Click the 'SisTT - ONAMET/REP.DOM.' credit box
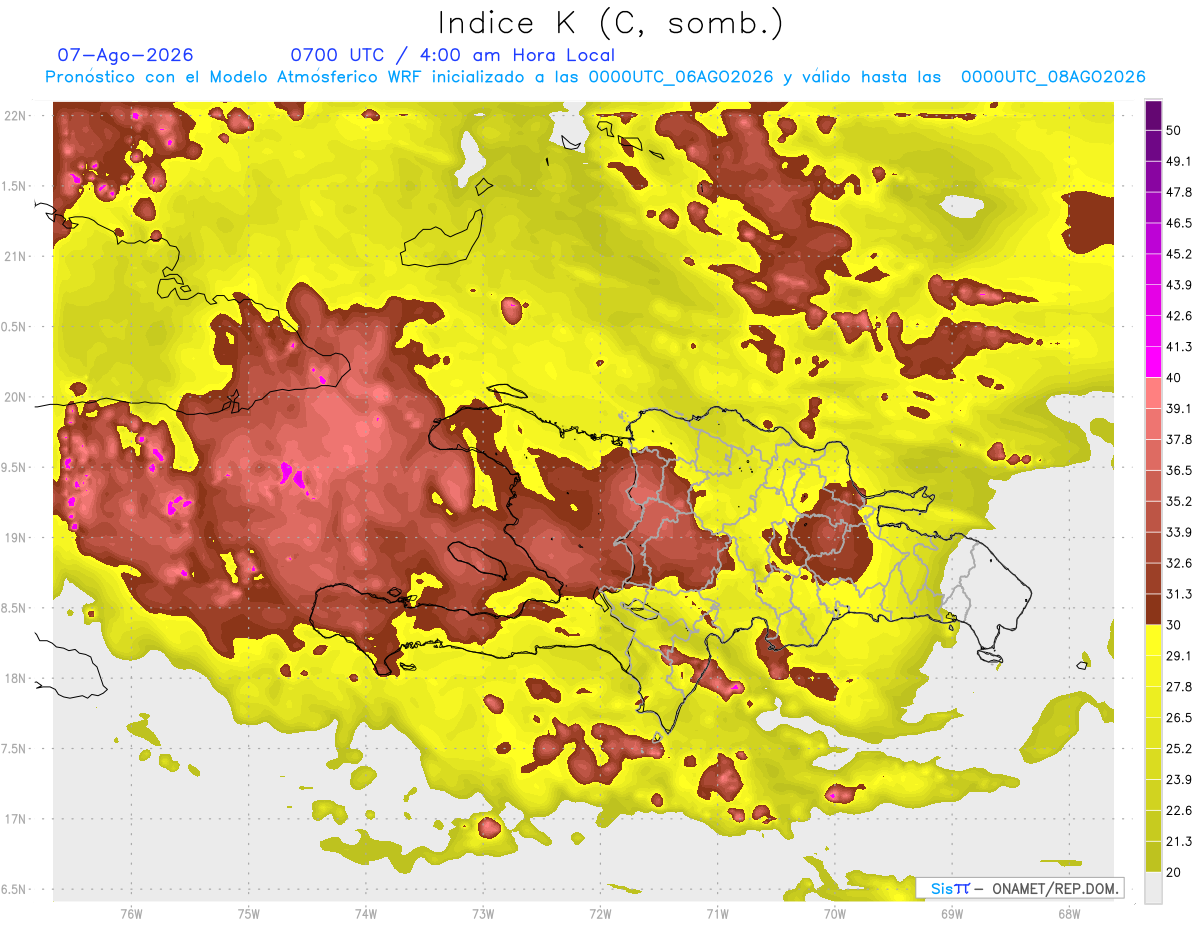The height and width of the screenshot is (927, 1200). point(1020,888)
